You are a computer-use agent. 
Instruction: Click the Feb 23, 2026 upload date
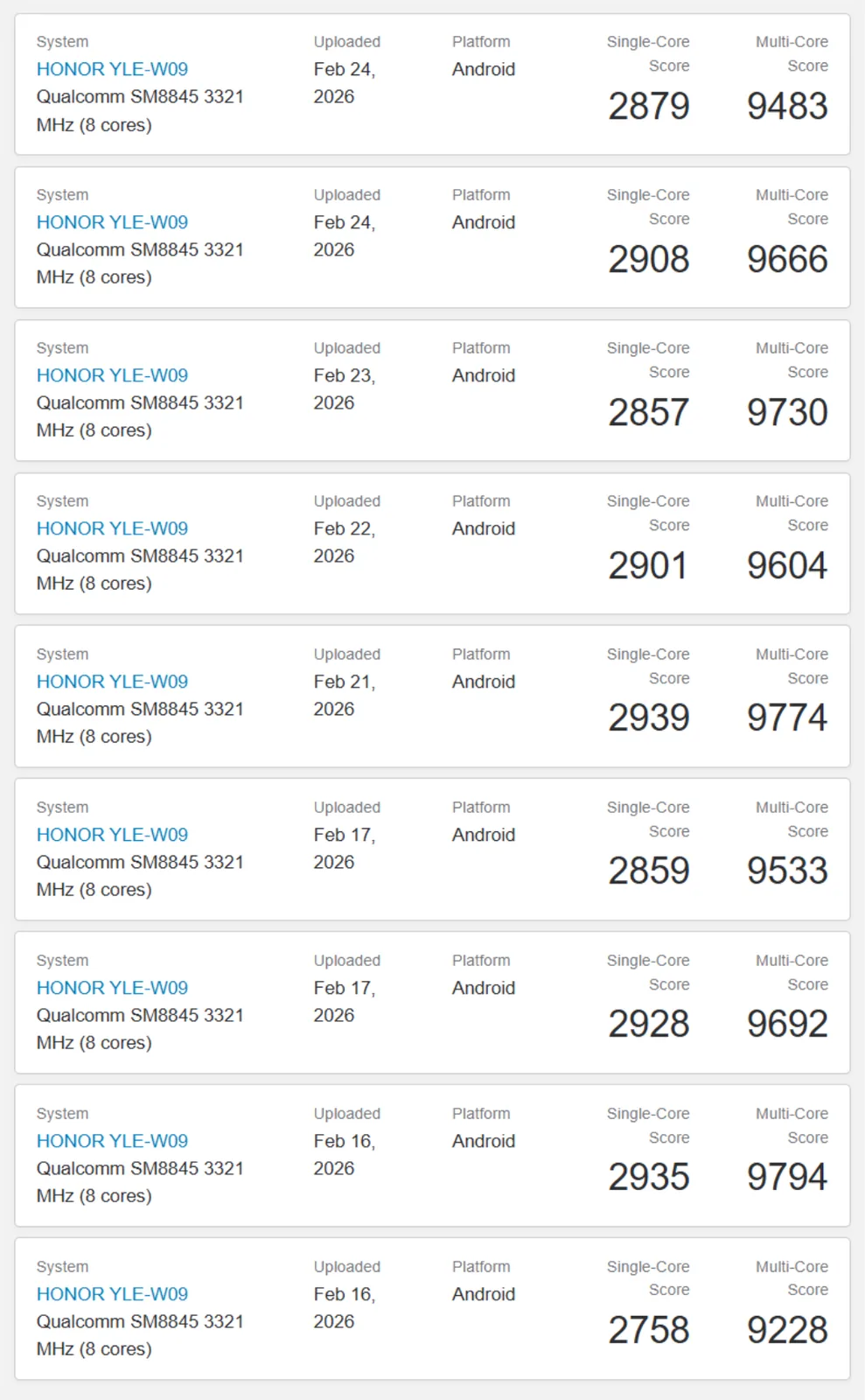point(344,389)
